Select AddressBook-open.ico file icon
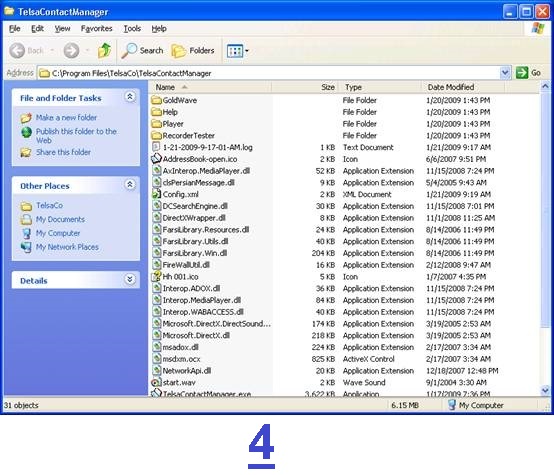Image resolution: width=554 pixels, height=475 pixels. click(x=156, y=159)
